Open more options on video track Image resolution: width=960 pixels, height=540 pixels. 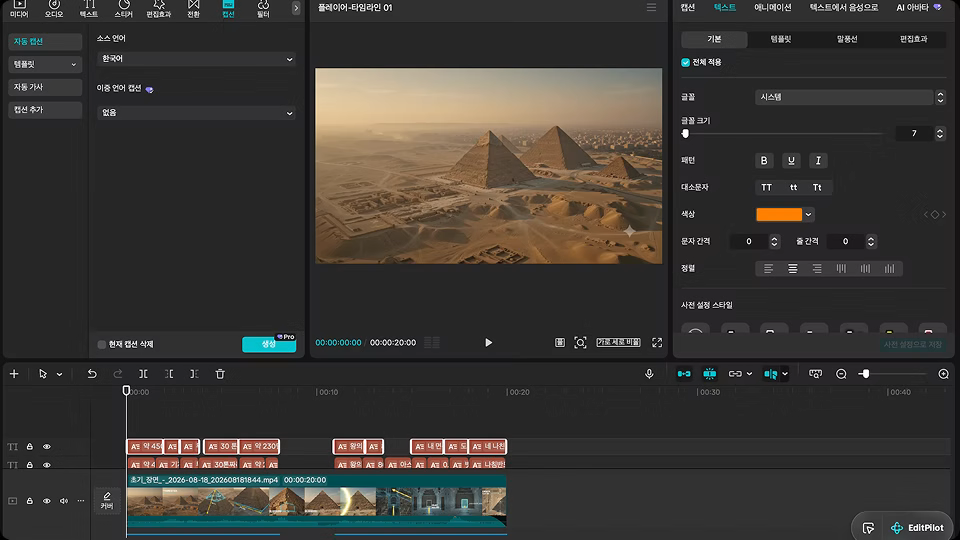[81, 501]
